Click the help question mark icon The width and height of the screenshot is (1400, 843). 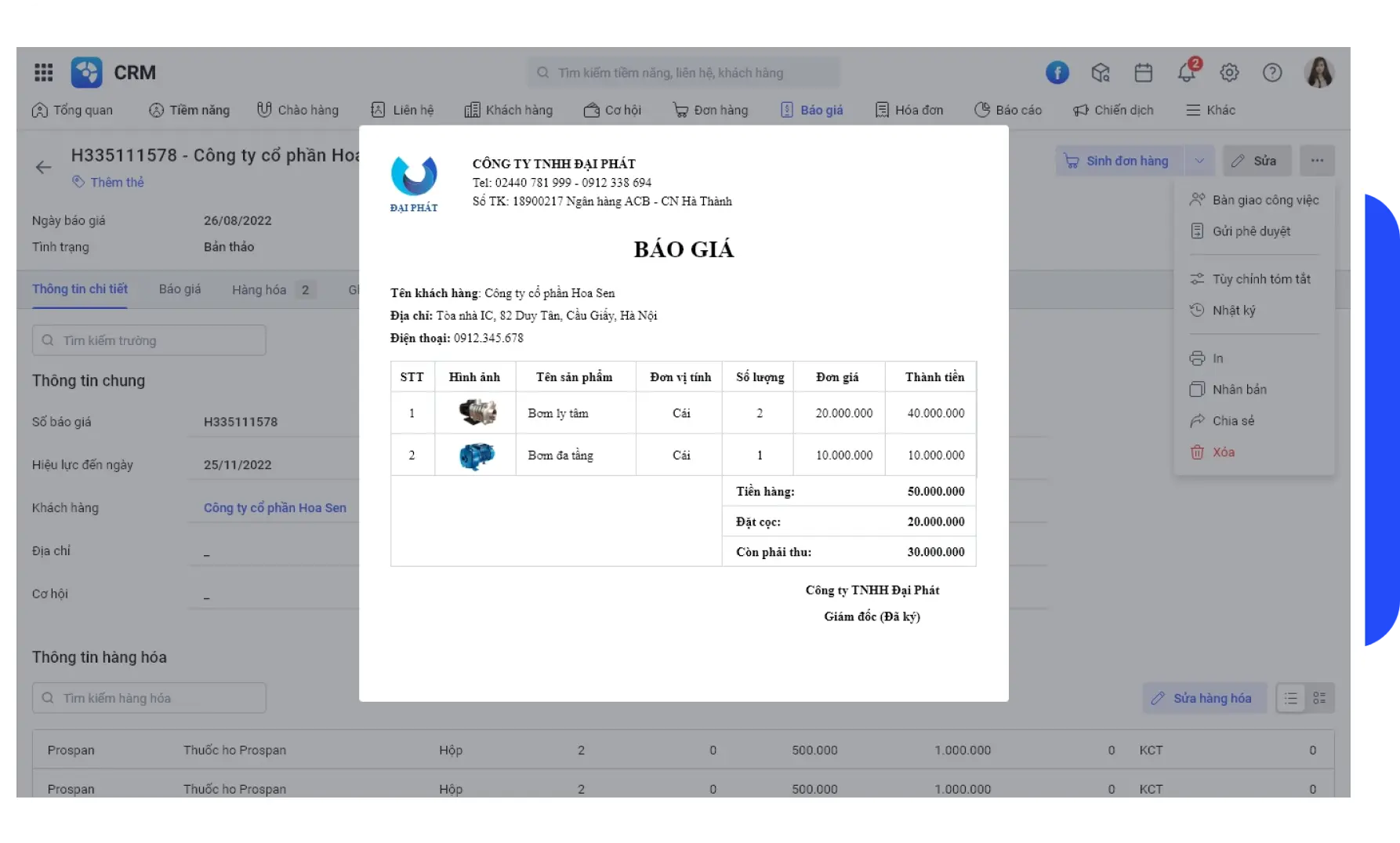click(x=1272, y=72)
